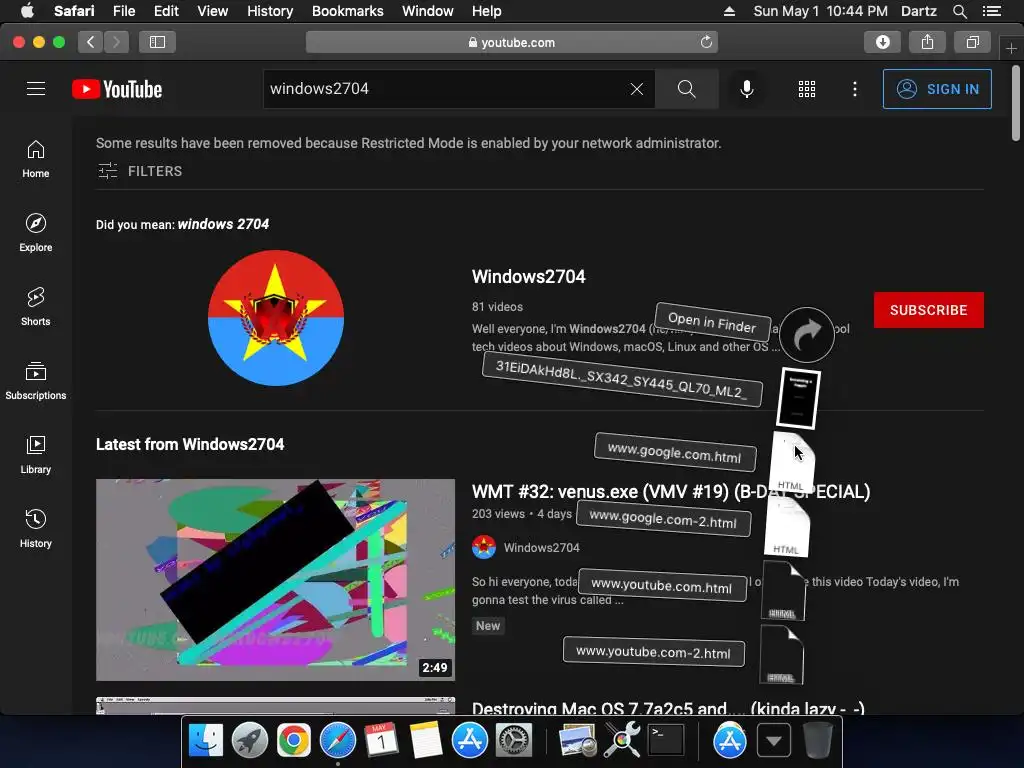Image resolution: width=1024 pixels, height=768 pixels.
Task: Open the Safari menu
Action: tap(74, 11)
